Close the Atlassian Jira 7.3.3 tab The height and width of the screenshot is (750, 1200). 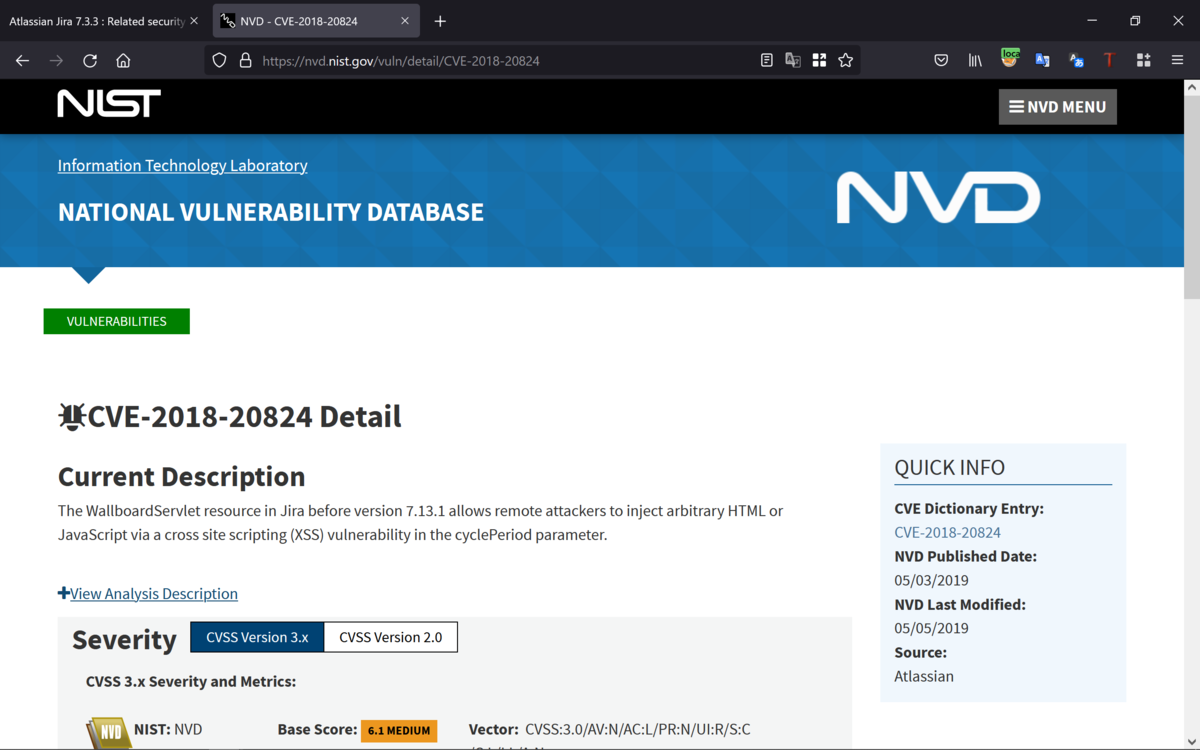click(x=194, y=21)
